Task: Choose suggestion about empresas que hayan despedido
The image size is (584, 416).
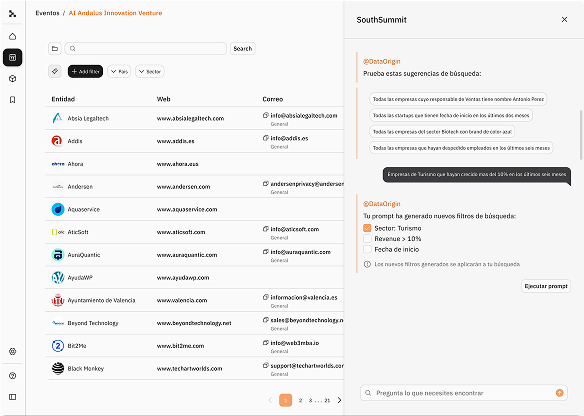Action: [x=461, y=148]
